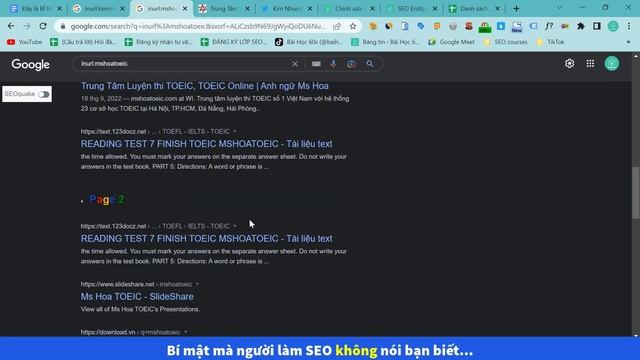The image size is (640, 360).
Task: Open the Google account avatar
Action: pos(612,64)
